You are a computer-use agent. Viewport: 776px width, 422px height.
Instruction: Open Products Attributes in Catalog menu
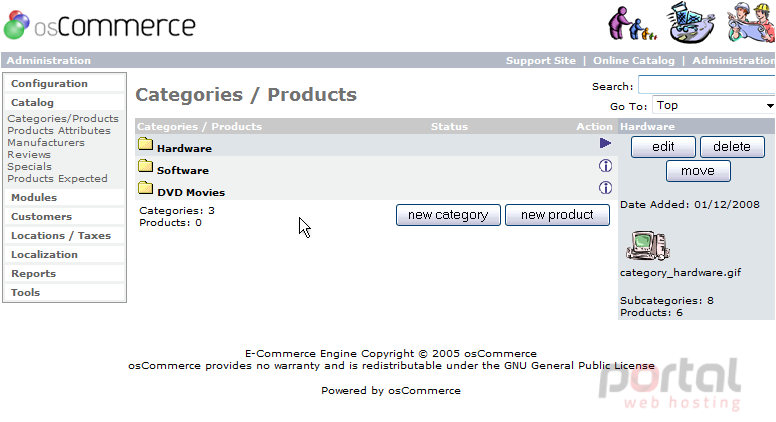pyautogui.click(x=59, y=131)
